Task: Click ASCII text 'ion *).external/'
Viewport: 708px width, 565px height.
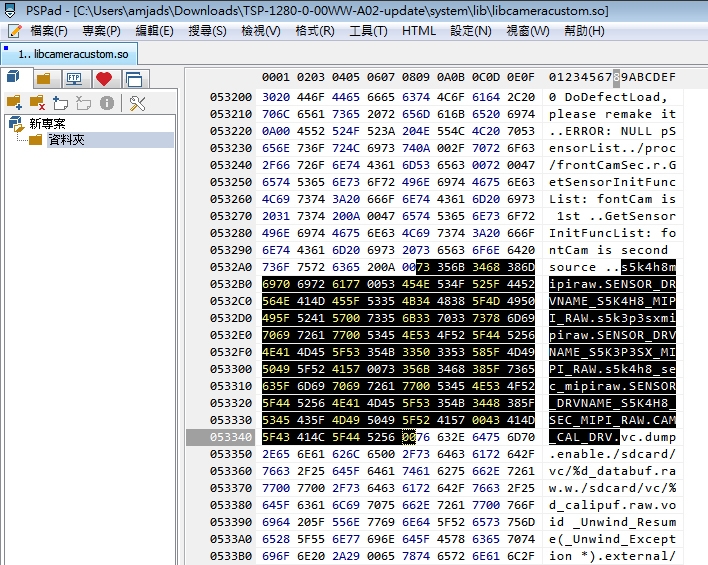Action: click(x=612, y=556)
